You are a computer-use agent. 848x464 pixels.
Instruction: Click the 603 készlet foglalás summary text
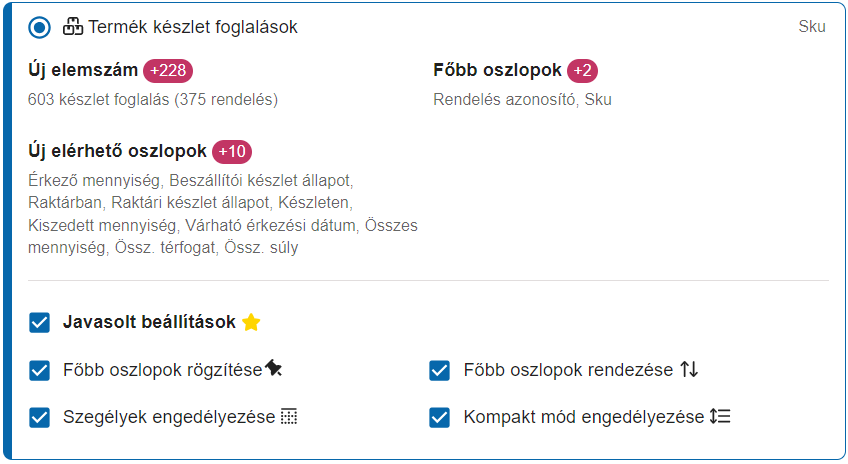pyautogui.click(x=153, y=100)
